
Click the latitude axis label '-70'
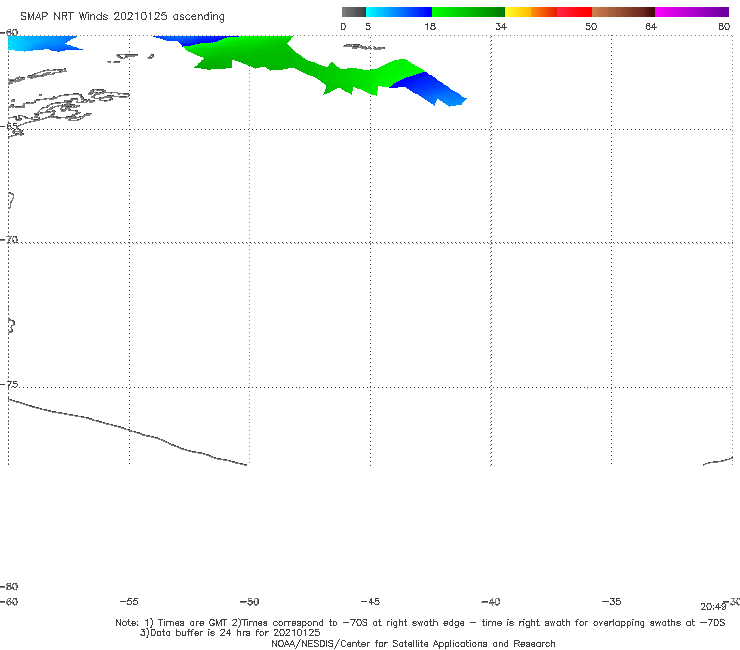(9, 239)
